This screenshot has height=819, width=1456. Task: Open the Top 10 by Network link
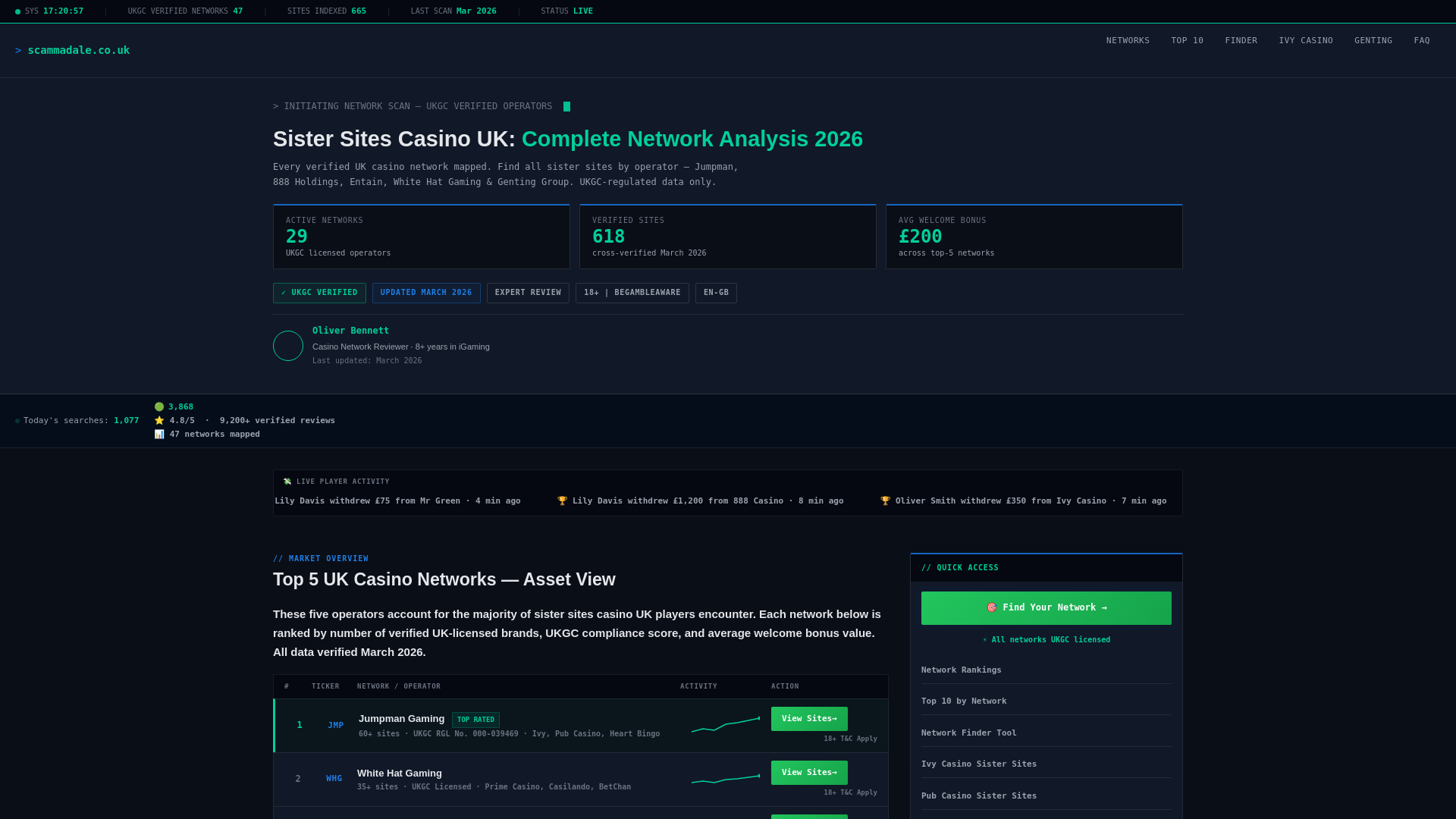point(964,701)
